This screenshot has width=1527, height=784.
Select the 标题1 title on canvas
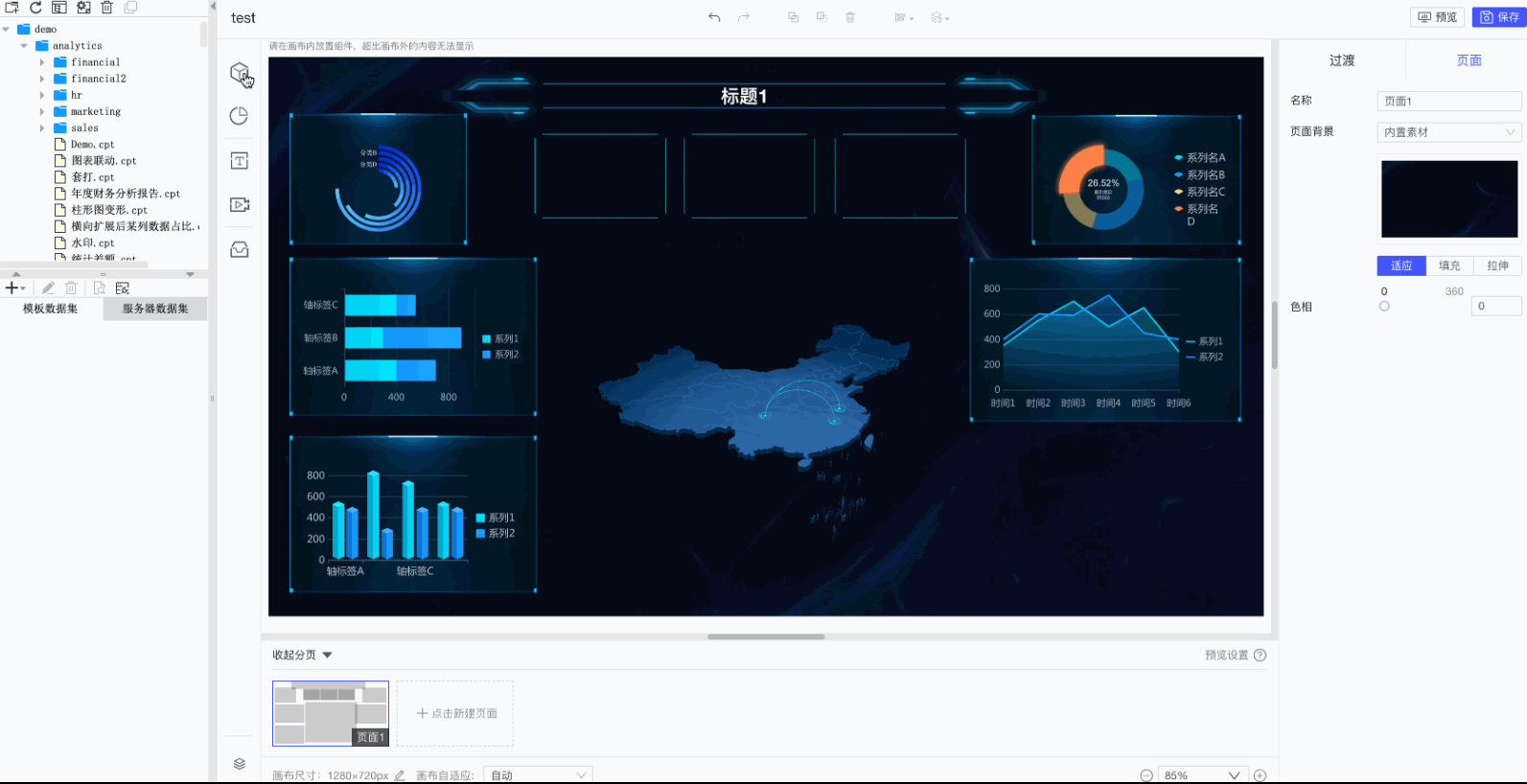click(744, 96)
